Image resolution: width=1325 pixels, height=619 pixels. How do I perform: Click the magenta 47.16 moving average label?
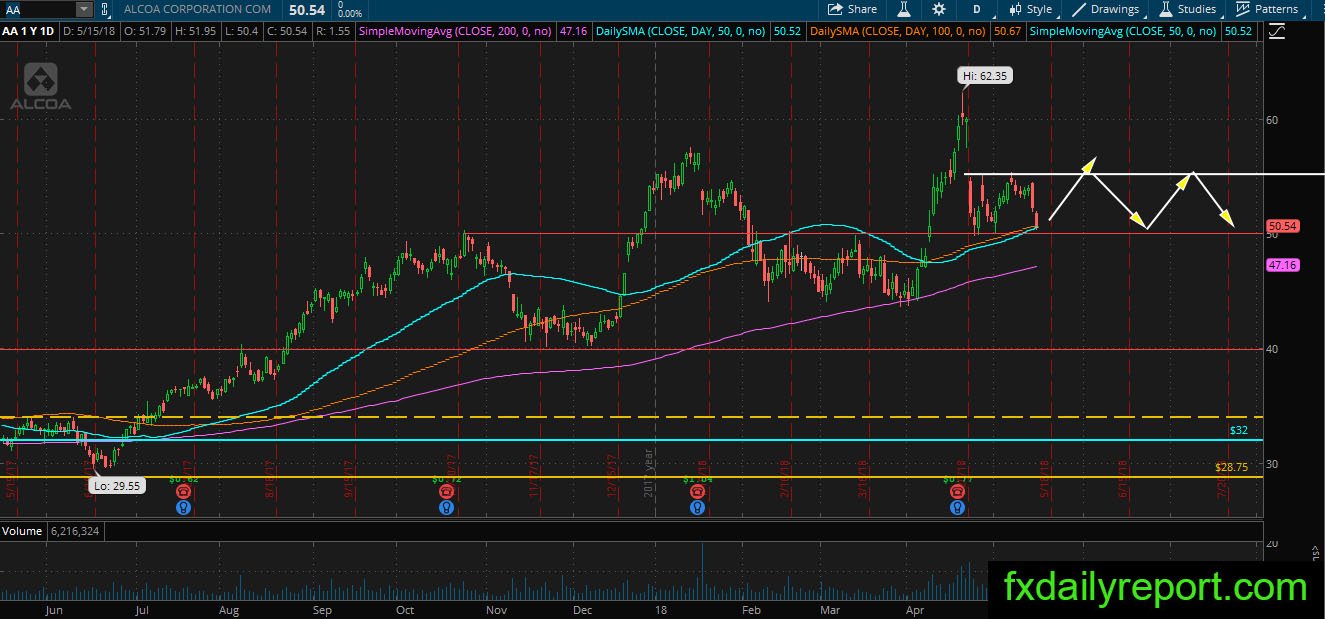coord(1282,266)
